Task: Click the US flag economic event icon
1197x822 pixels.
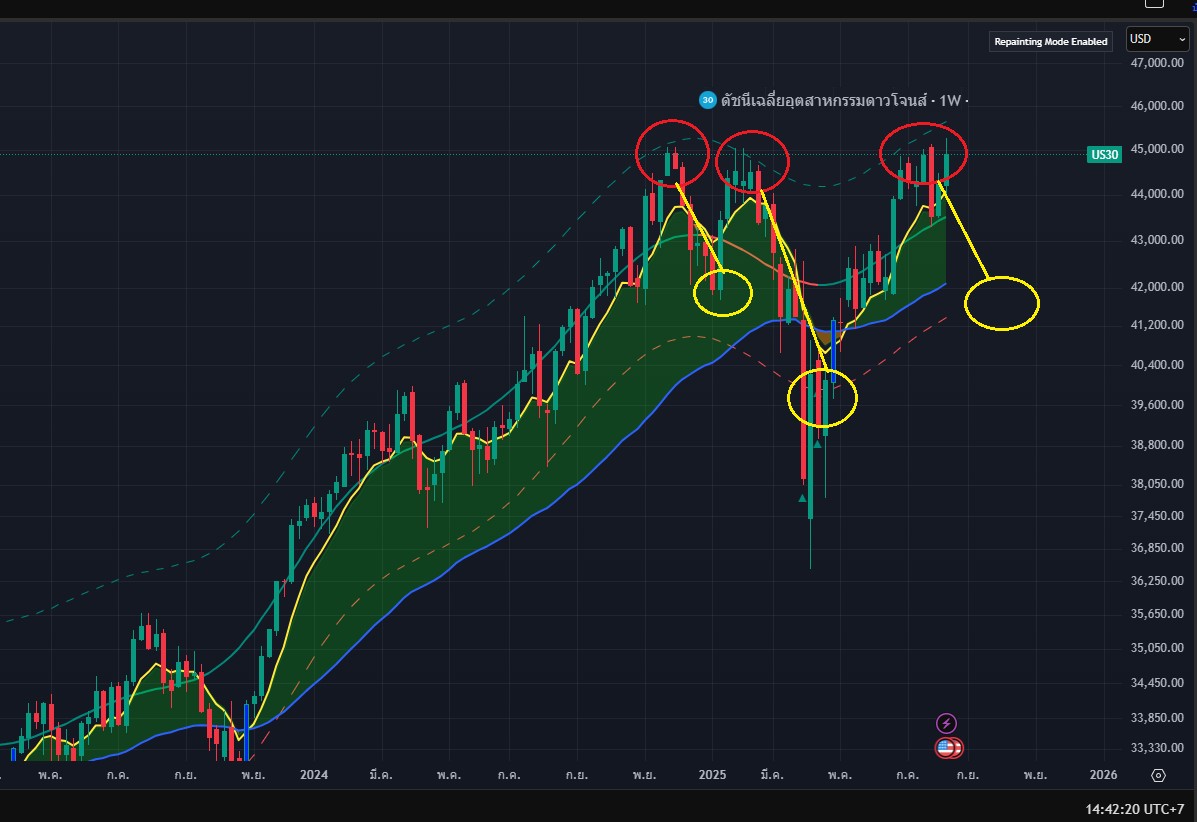Action: 947,748
